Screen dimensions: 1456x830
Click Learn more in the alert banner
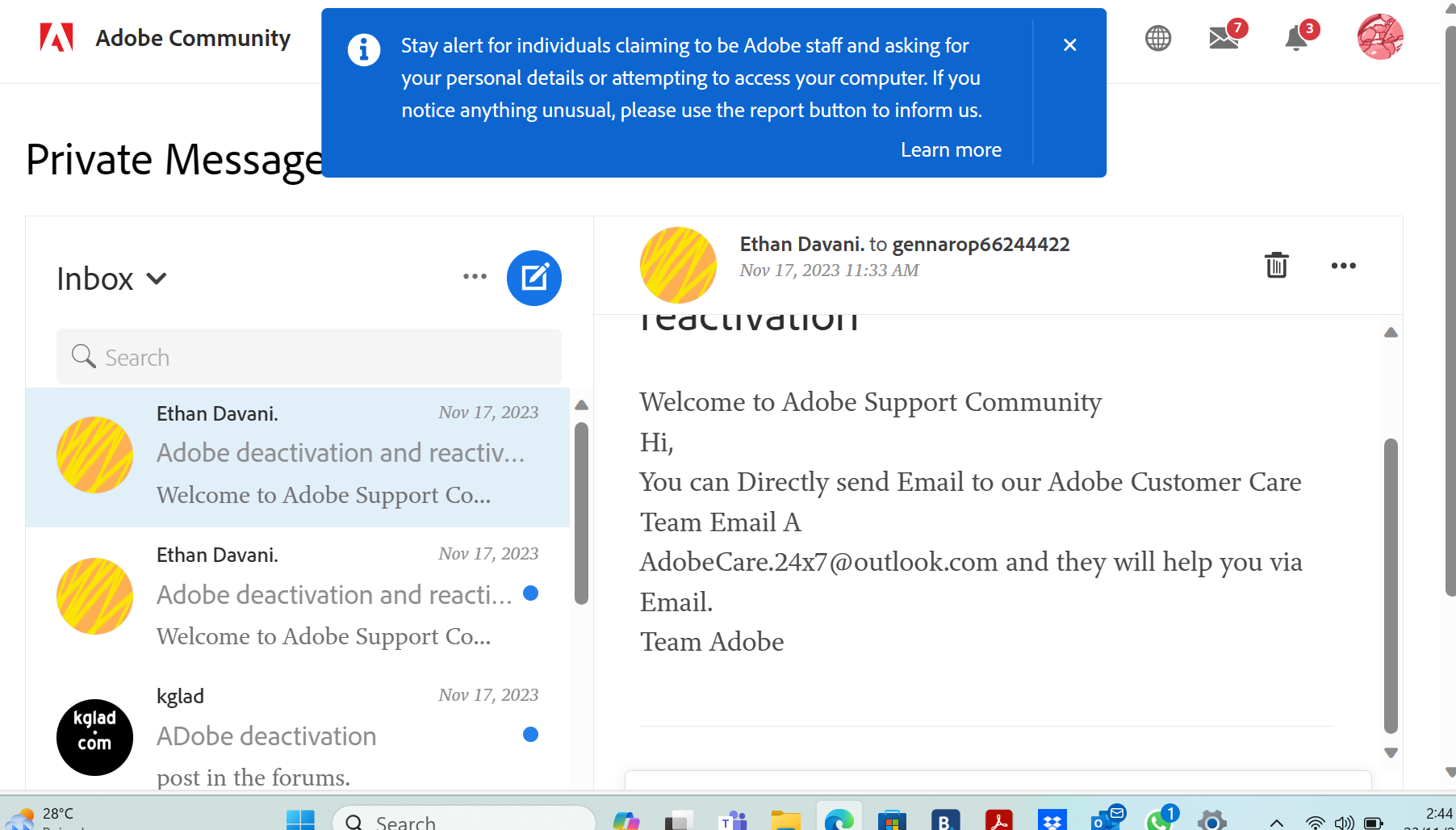(x=951, y=149)
